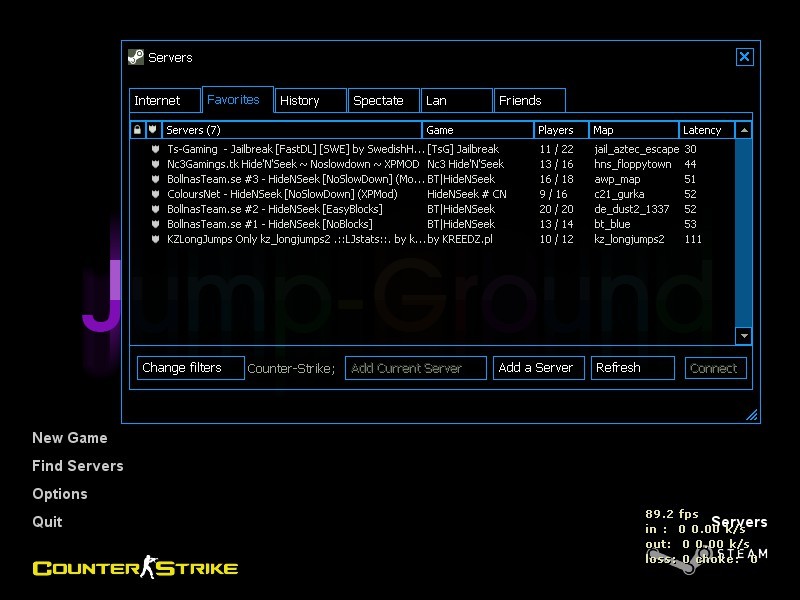
Task: Toggle favorite heart for Ts-Gaming Jailbreak server
Action: coord(155,149)
